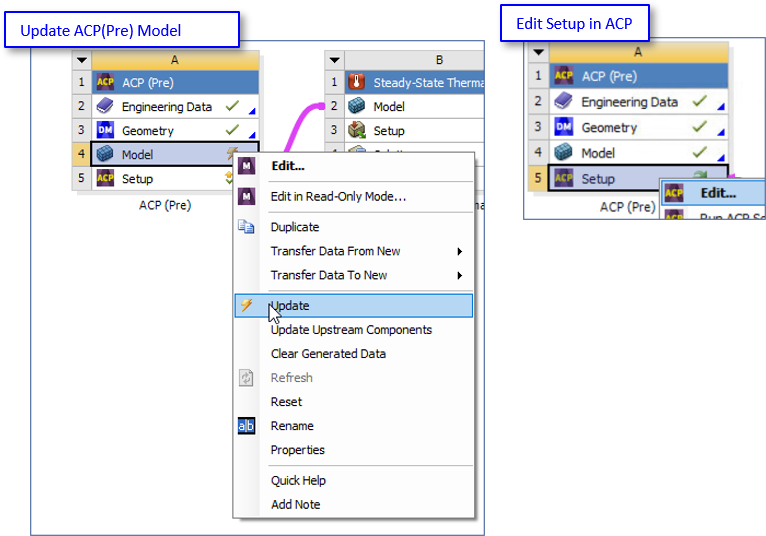Click column A header in left system
The height and width of the screenshot is (536, 766).
coord(175,60)
